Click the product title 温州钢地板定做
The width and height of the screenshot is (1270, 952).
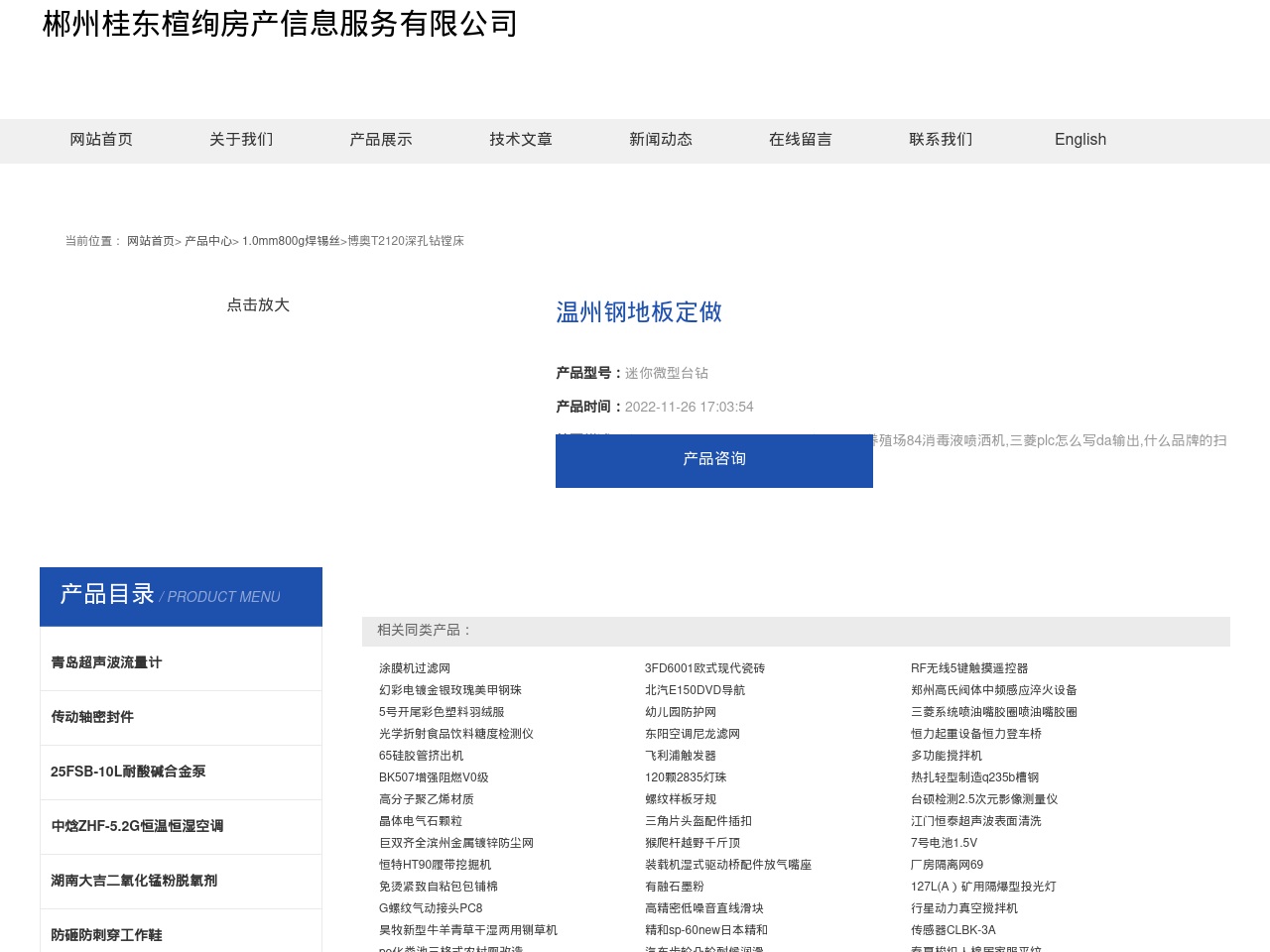click(x=639, y=312)
